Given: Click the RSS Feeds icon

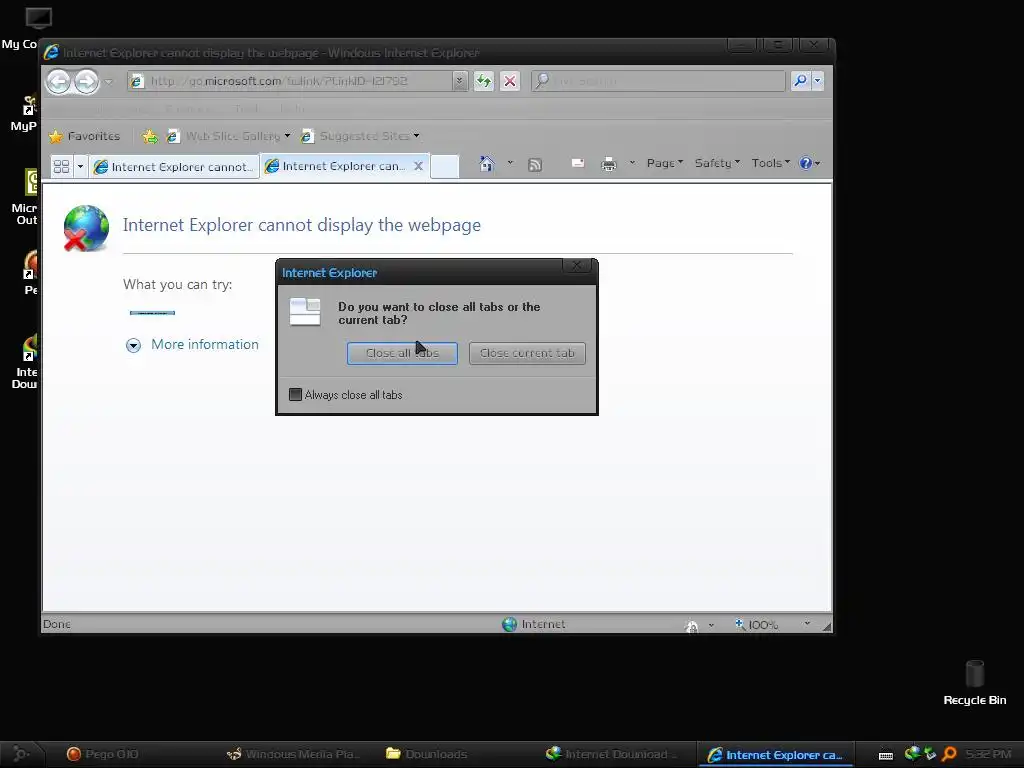Looking at the screenshot, I should (x=535, y=165).
